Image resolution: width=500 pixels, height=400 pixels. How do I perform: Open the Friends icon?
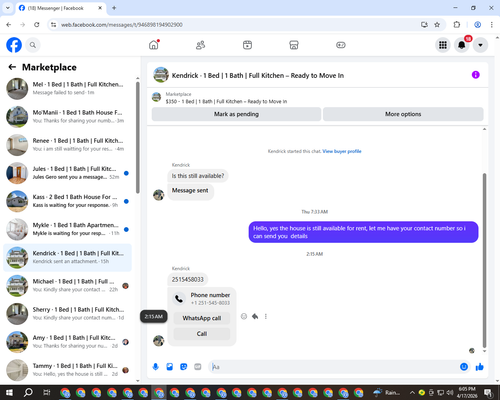[x=200, y=45]
